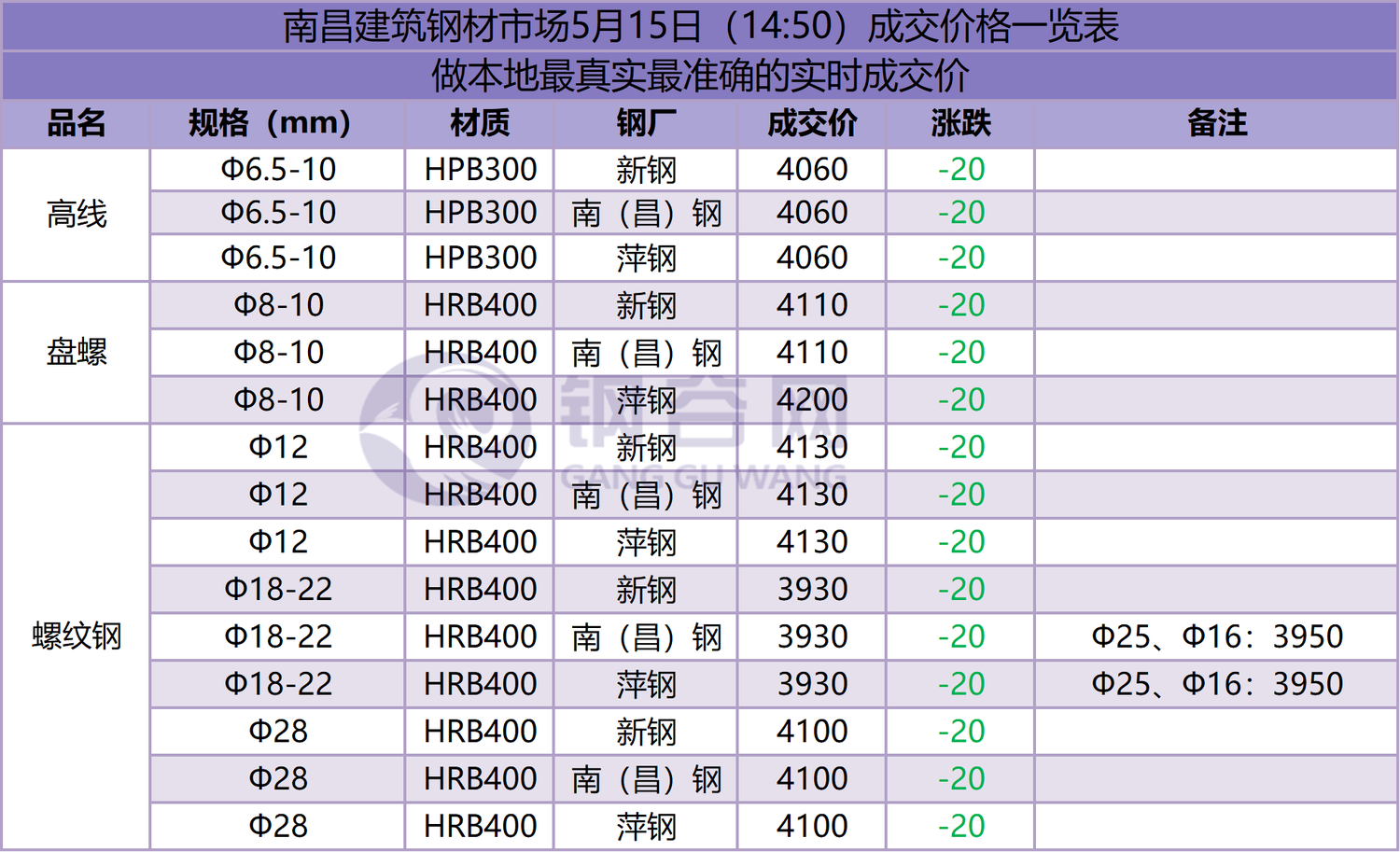
Task: Select the '钢厂' column header
Action: pyautogui.click(x=646, y=123)
